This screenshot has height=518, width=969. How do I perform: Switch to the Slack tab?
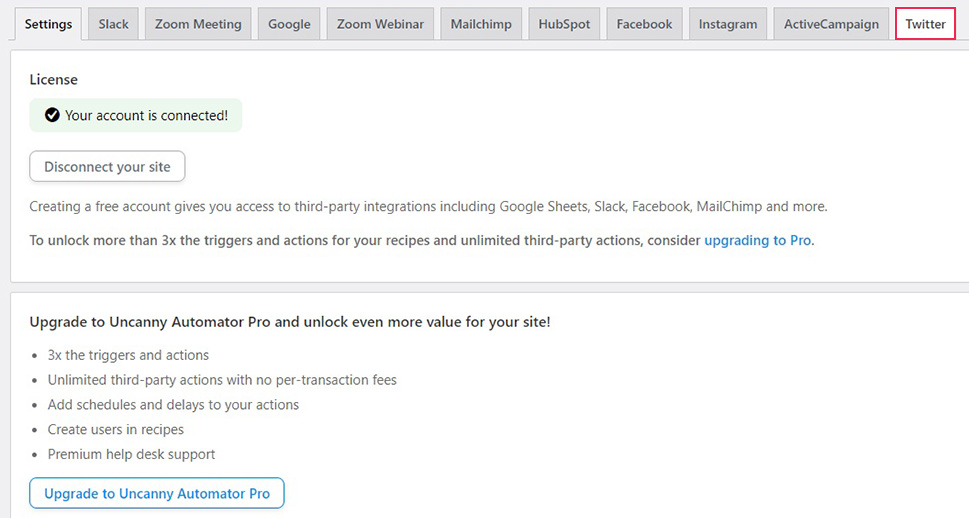(x=114, y=24)
